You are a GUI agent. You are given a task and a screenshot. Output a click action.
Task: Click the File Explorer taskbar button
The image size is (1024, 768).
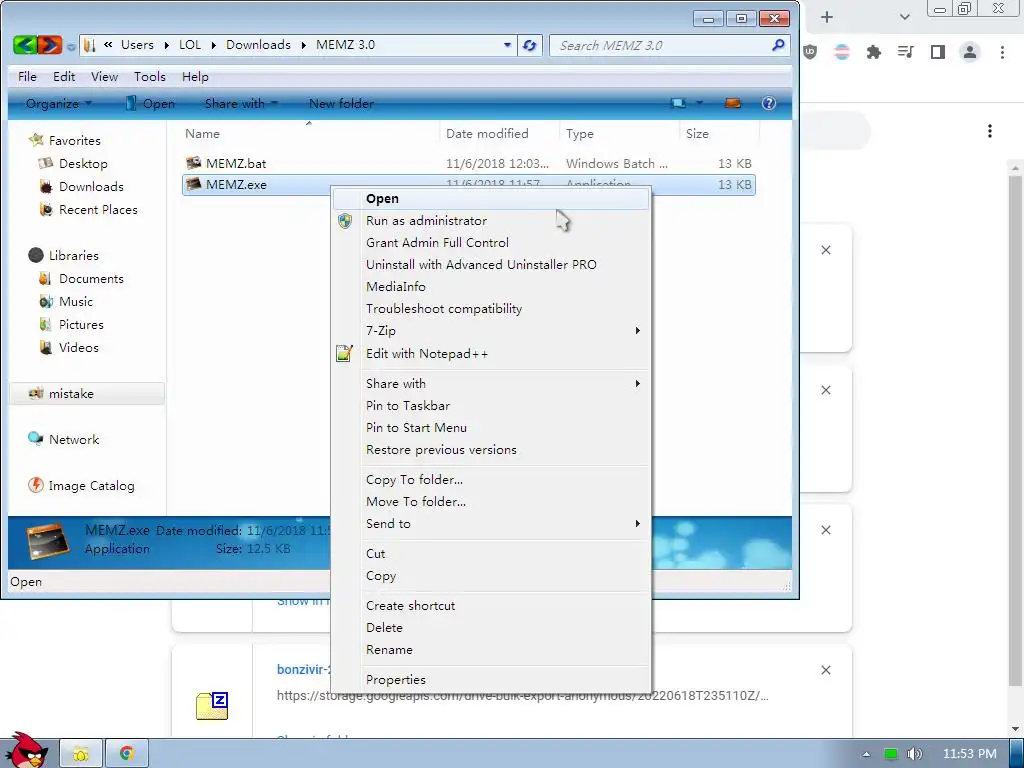[81, 754]
